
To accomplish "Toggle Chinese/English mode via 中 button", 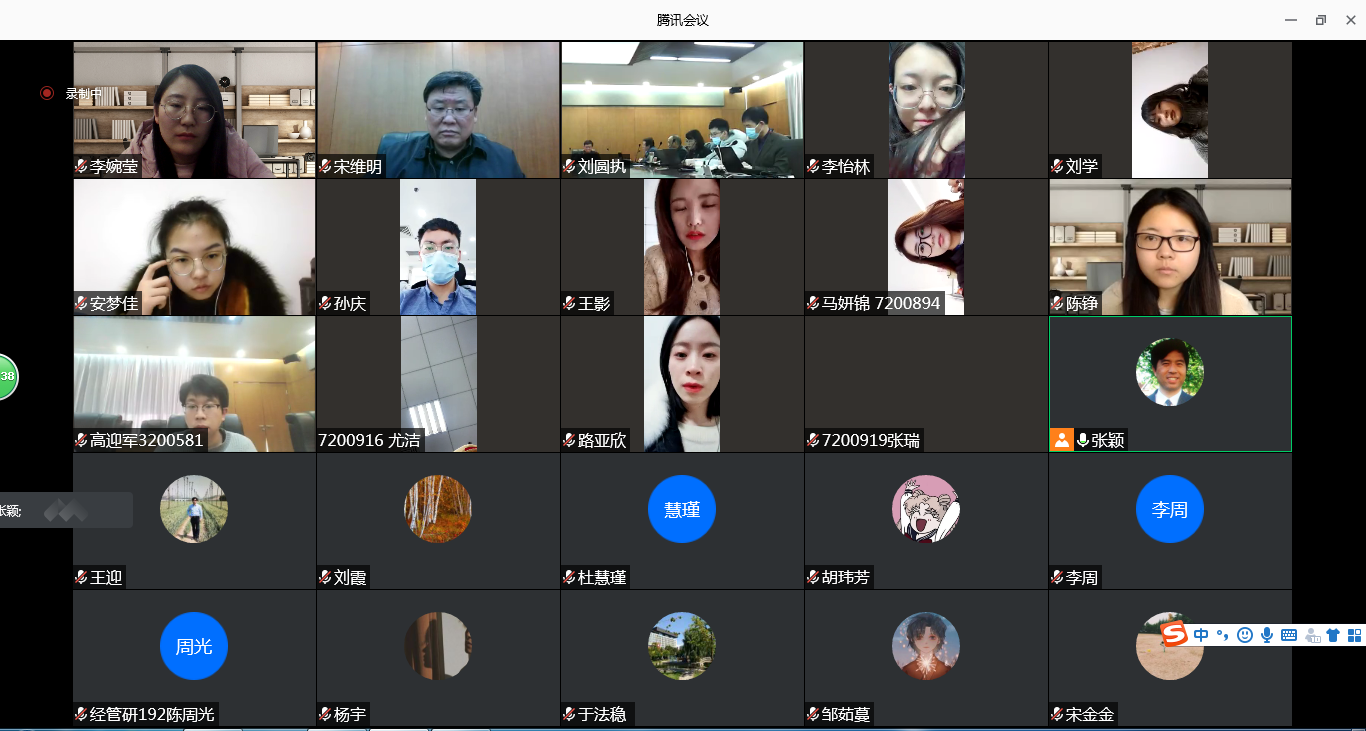I will (x=1201, y=635).
